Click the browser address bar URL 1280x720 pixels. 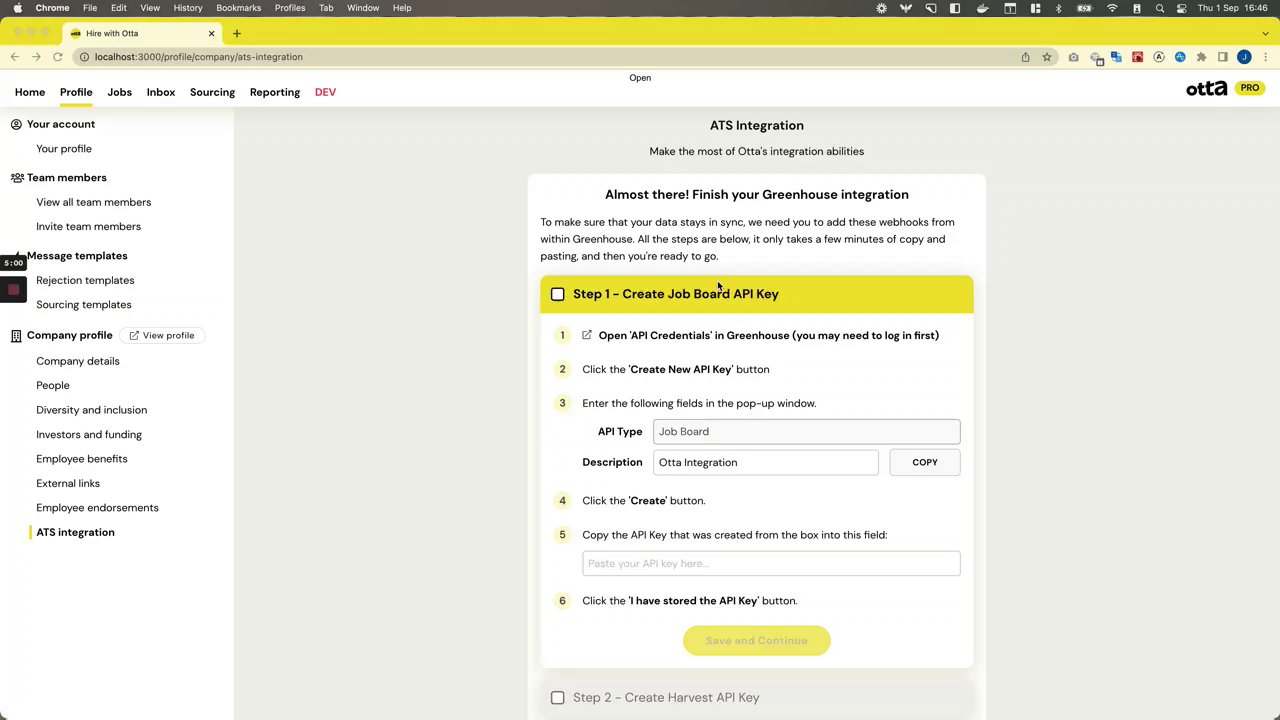pyautogui.click(x=199, y=57)
